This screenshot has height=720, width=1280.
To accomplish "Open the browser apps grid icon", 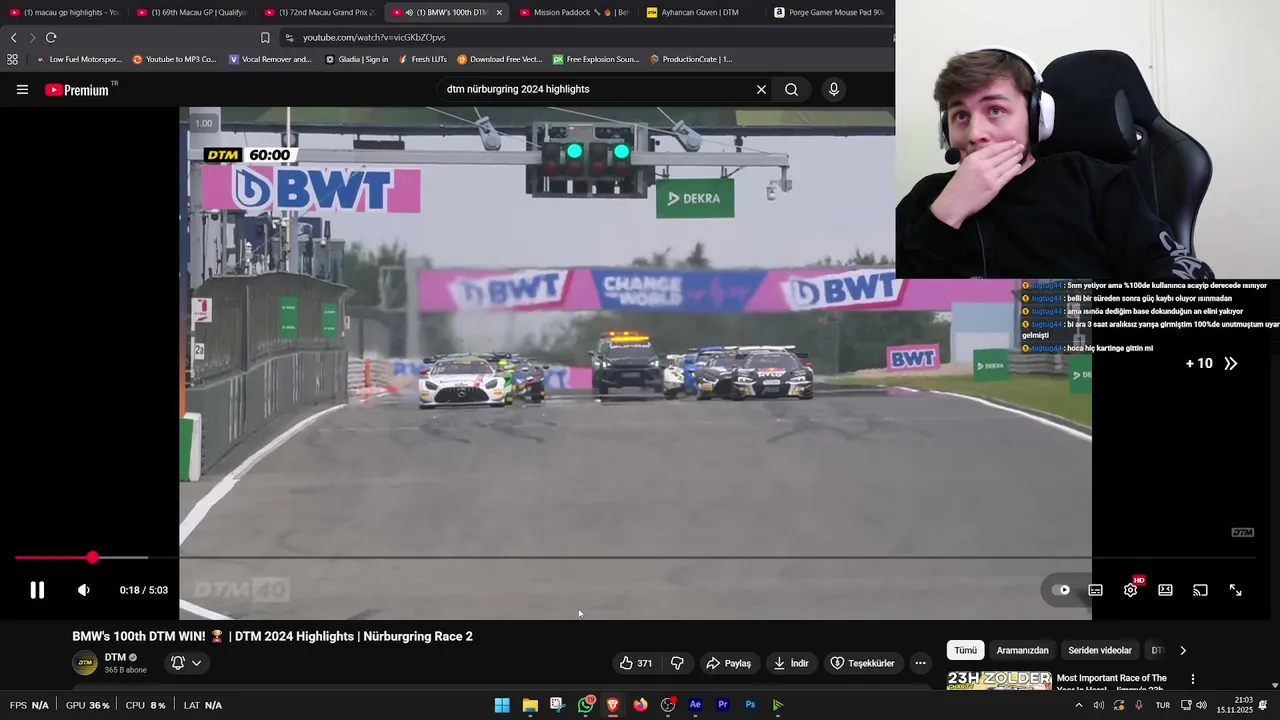I will point(12,59).
